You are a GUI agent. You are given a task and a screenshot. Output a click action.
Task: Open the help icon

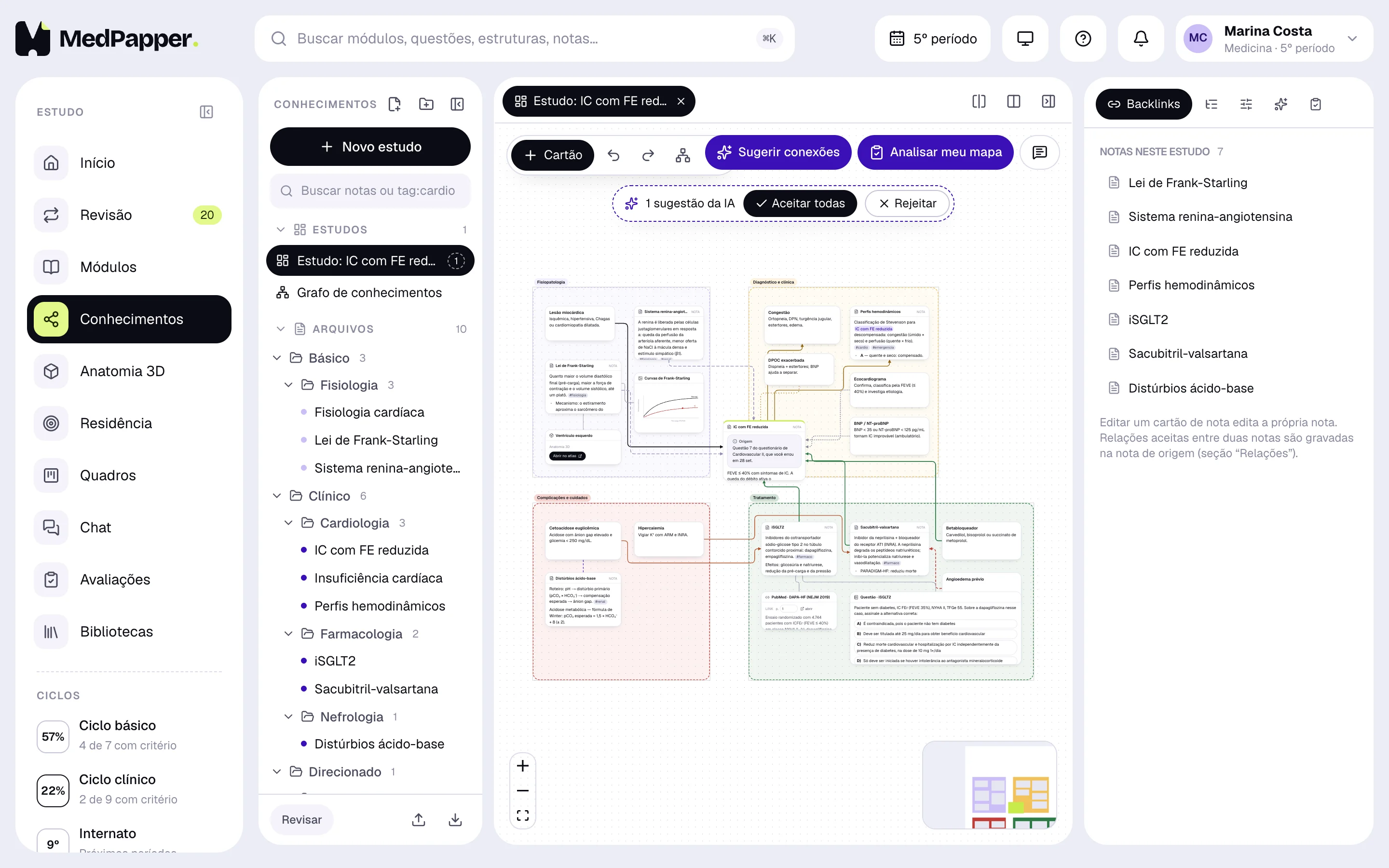1082,39
